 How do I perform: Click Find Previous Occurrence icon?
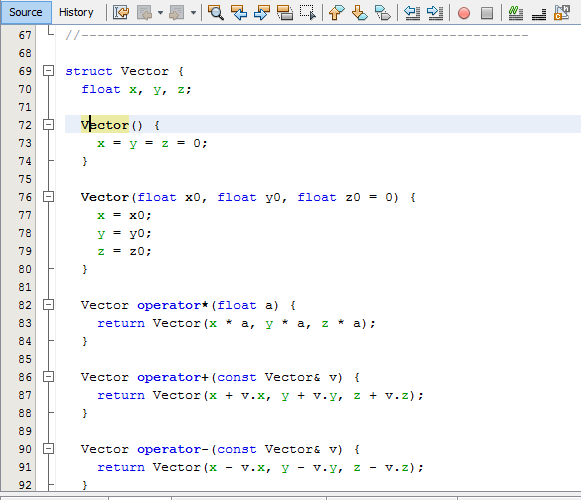pyautogui.click(x=239, y=13)
